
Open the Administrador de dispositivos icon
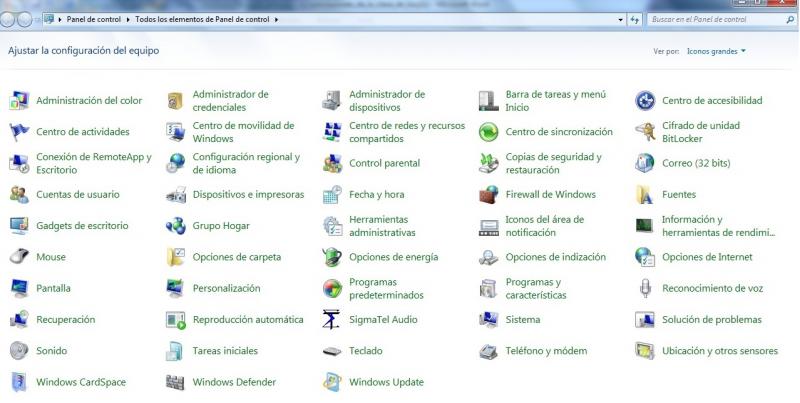(x=332, y=100)
